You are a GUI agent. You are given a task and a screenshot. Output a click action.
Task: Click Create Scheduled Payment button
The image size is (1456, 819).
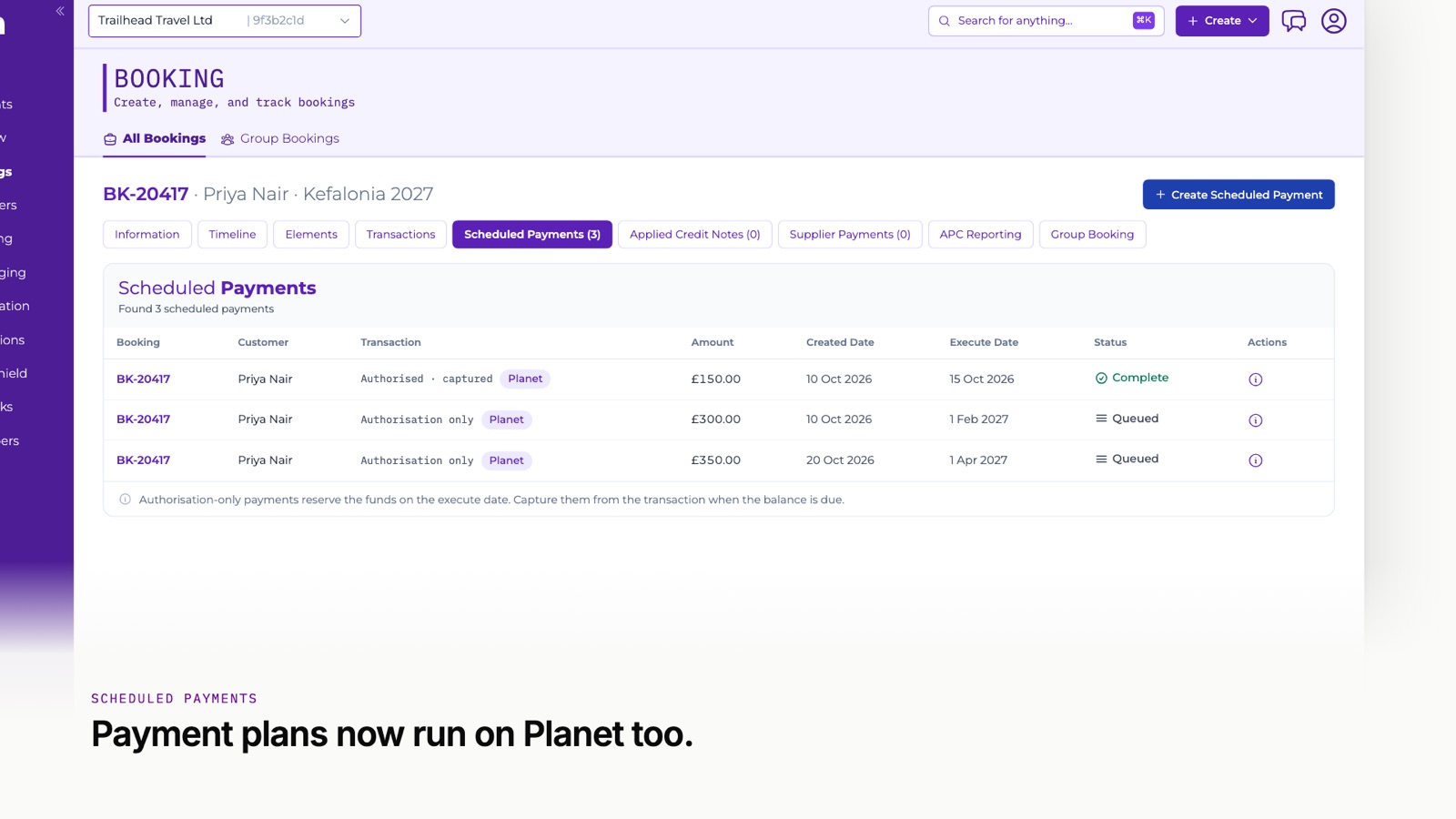point(1239,195)
